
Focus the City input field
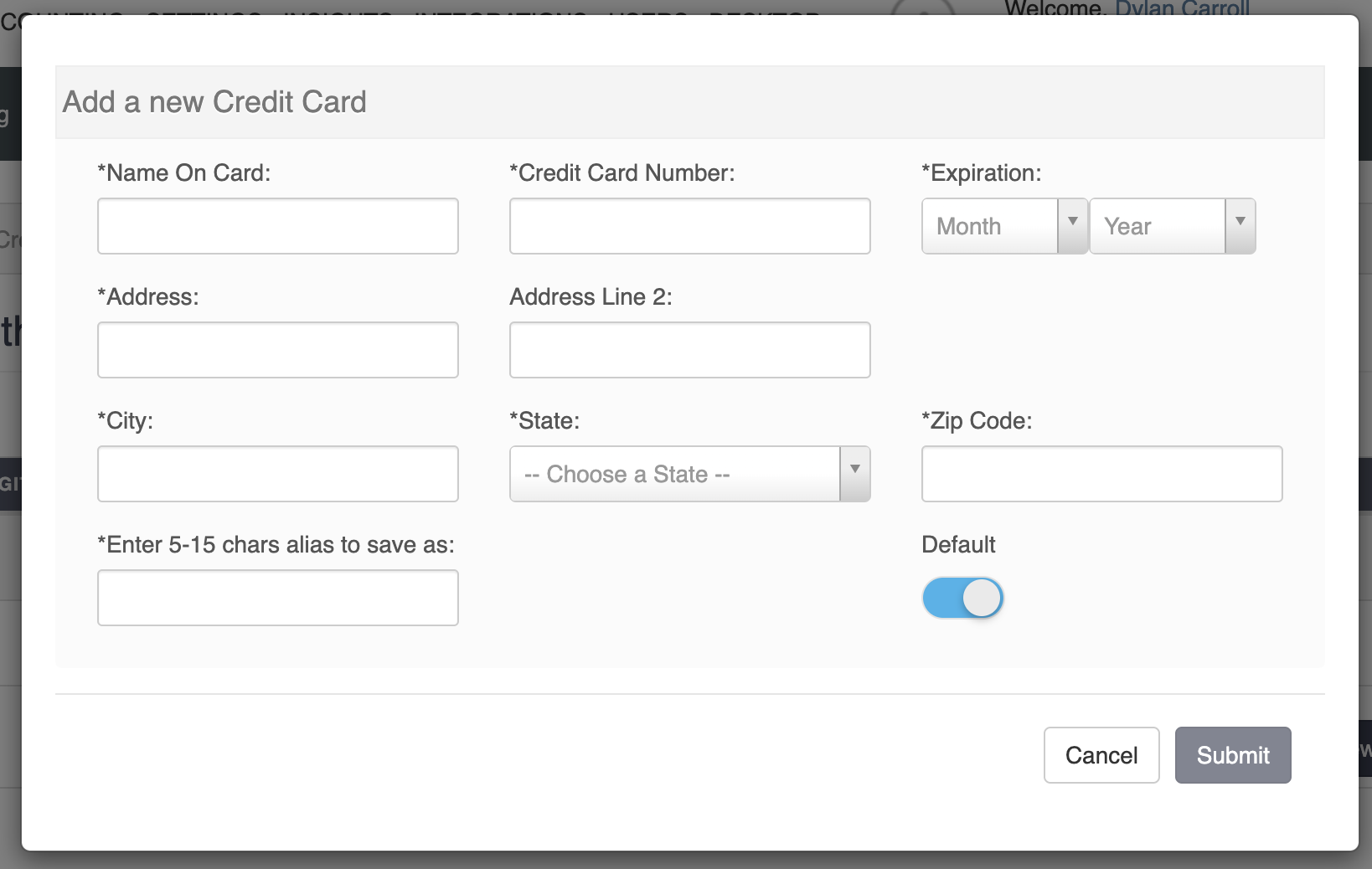pyautogui.click(x=278, y=474)
